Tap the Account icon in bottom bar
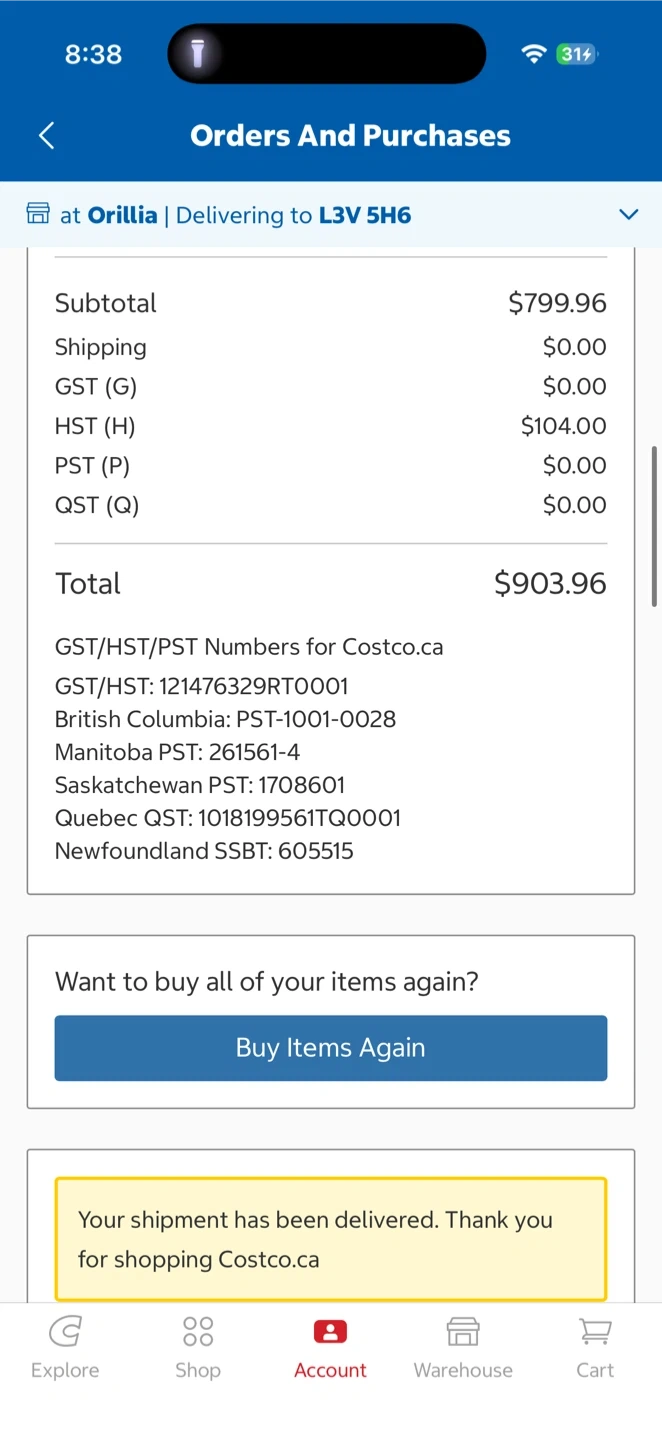This screenshot has width=662, height=1440. pos(330,1333)
